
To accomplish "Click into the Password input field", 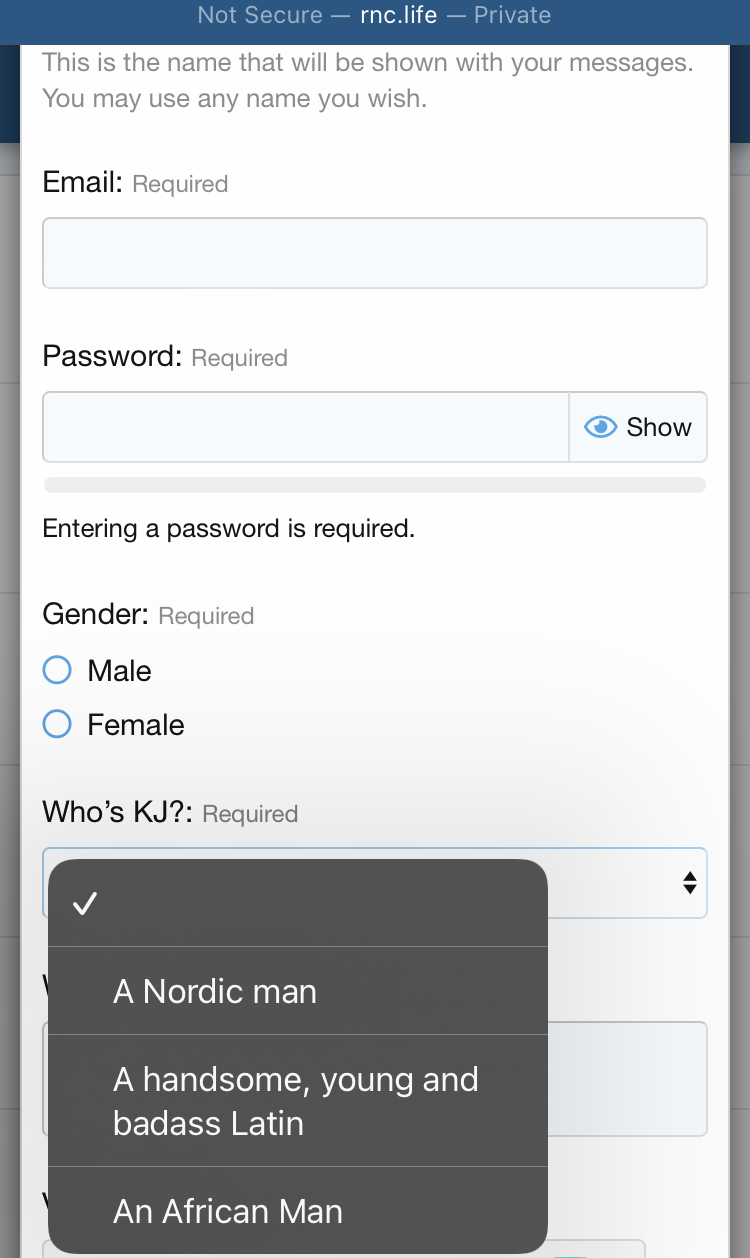I will (305, 427).
